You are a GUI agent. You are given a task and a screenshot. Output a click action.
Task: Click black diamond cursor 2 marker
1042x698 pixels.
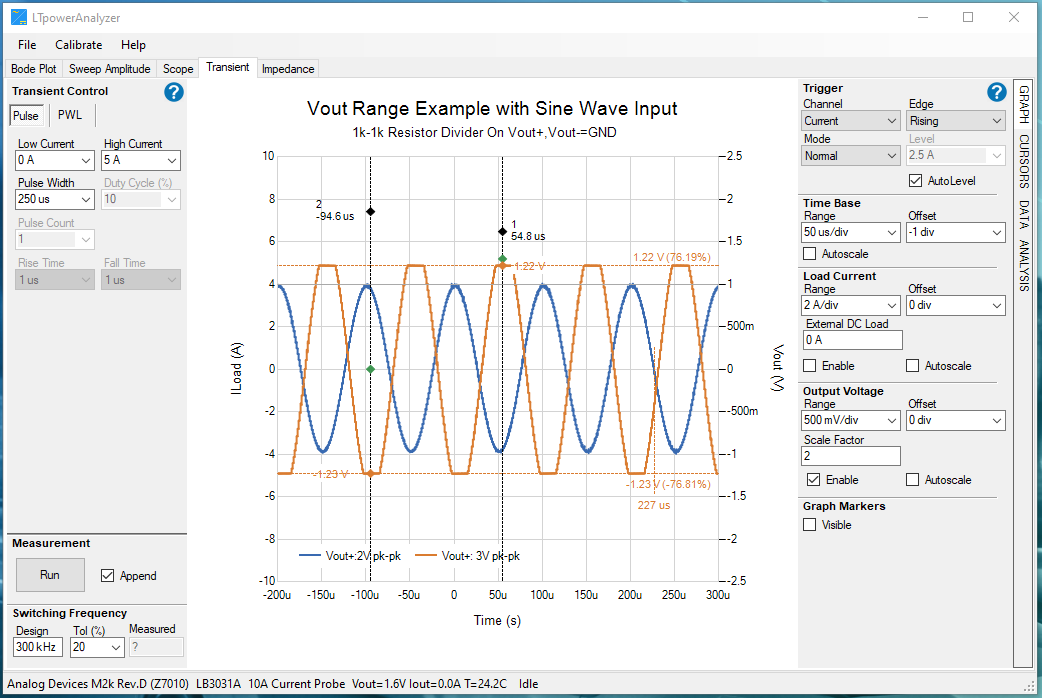coord(370,211)
